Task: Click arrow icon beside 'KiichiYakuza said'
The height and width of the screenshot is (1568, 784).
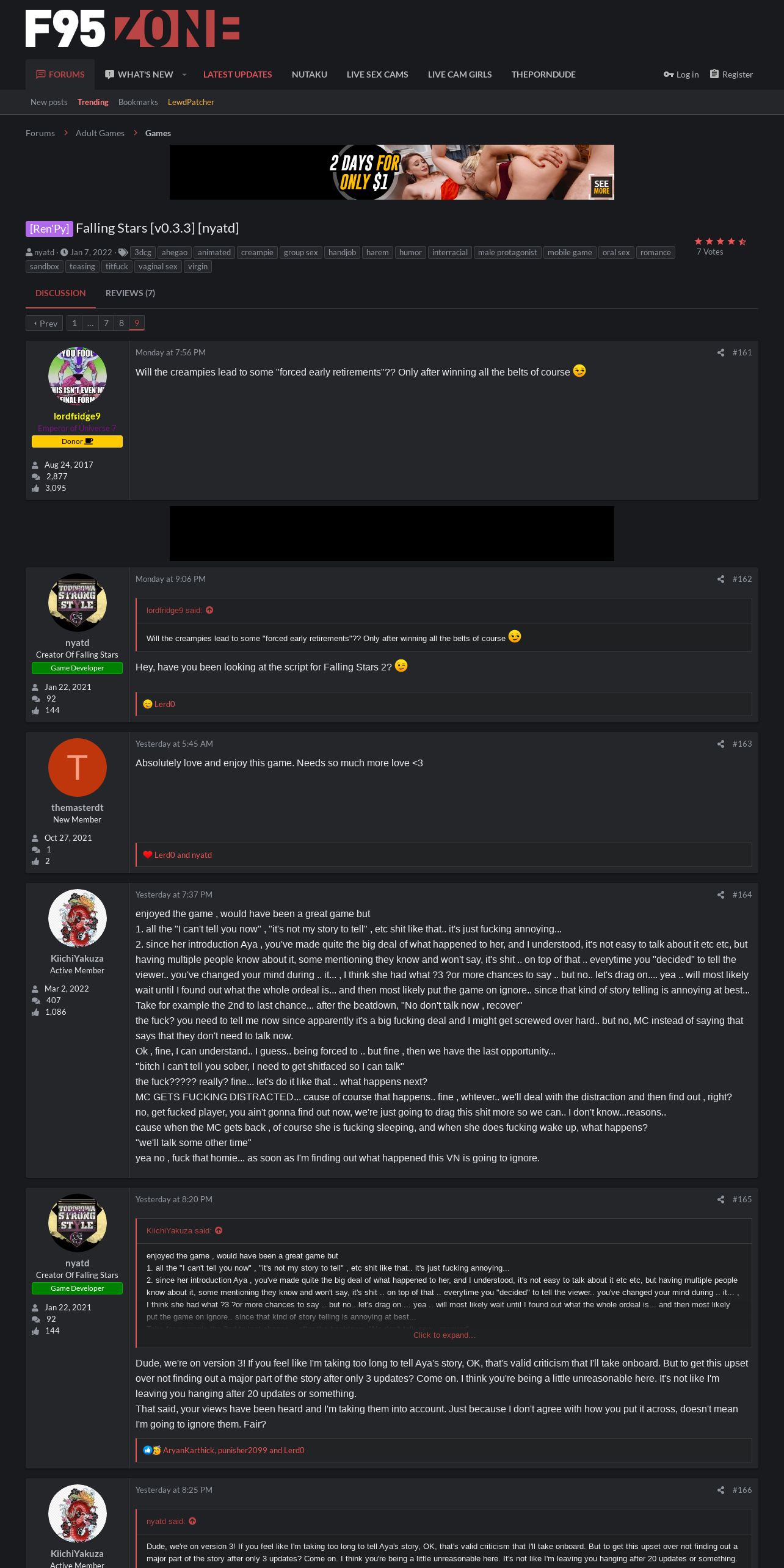Action: coord(219,1231)
